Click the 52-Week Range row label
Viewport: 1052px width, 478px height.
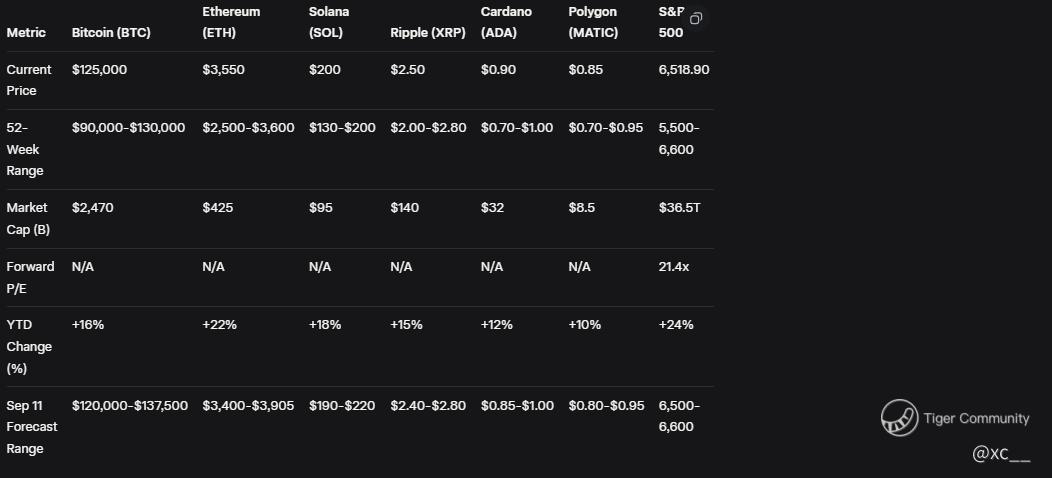point(25,149)
